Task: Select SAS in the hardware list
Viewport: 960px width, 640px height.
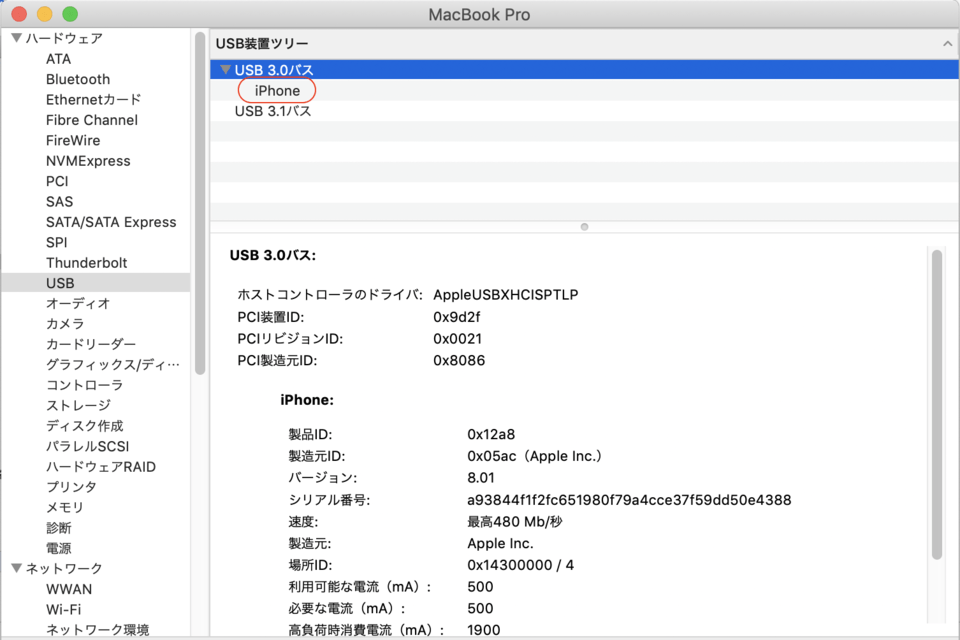Action: point(59,201)
